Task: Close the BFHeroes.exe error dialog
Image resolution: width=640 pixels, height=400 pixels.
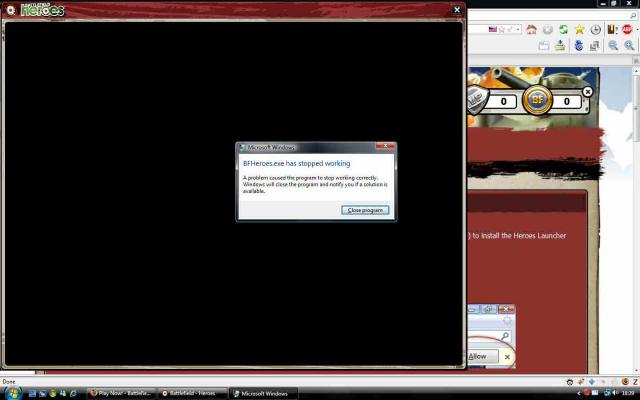Action: tap(385, 147)
